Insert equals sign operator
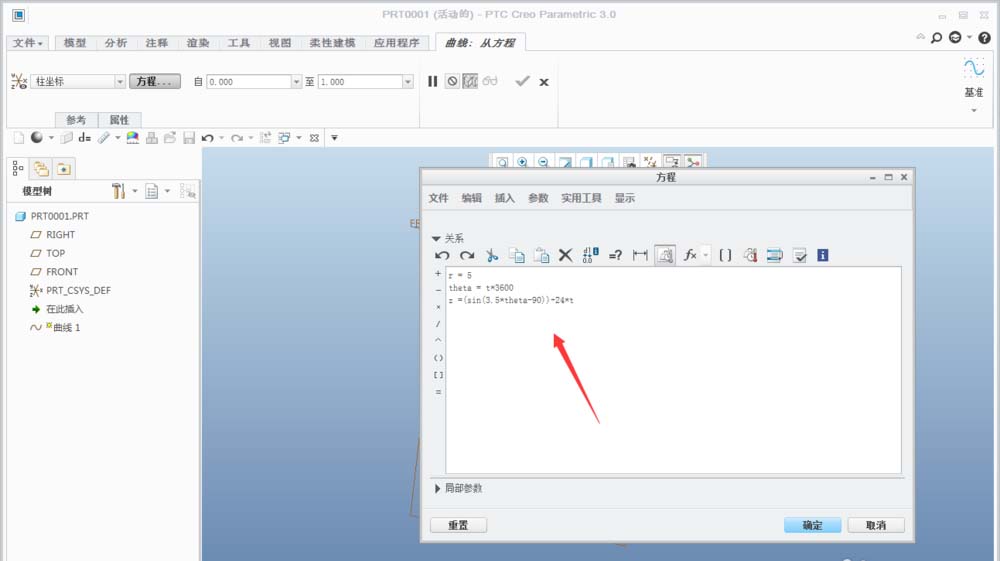This screenshot has width=1000, height=561. 438,392
